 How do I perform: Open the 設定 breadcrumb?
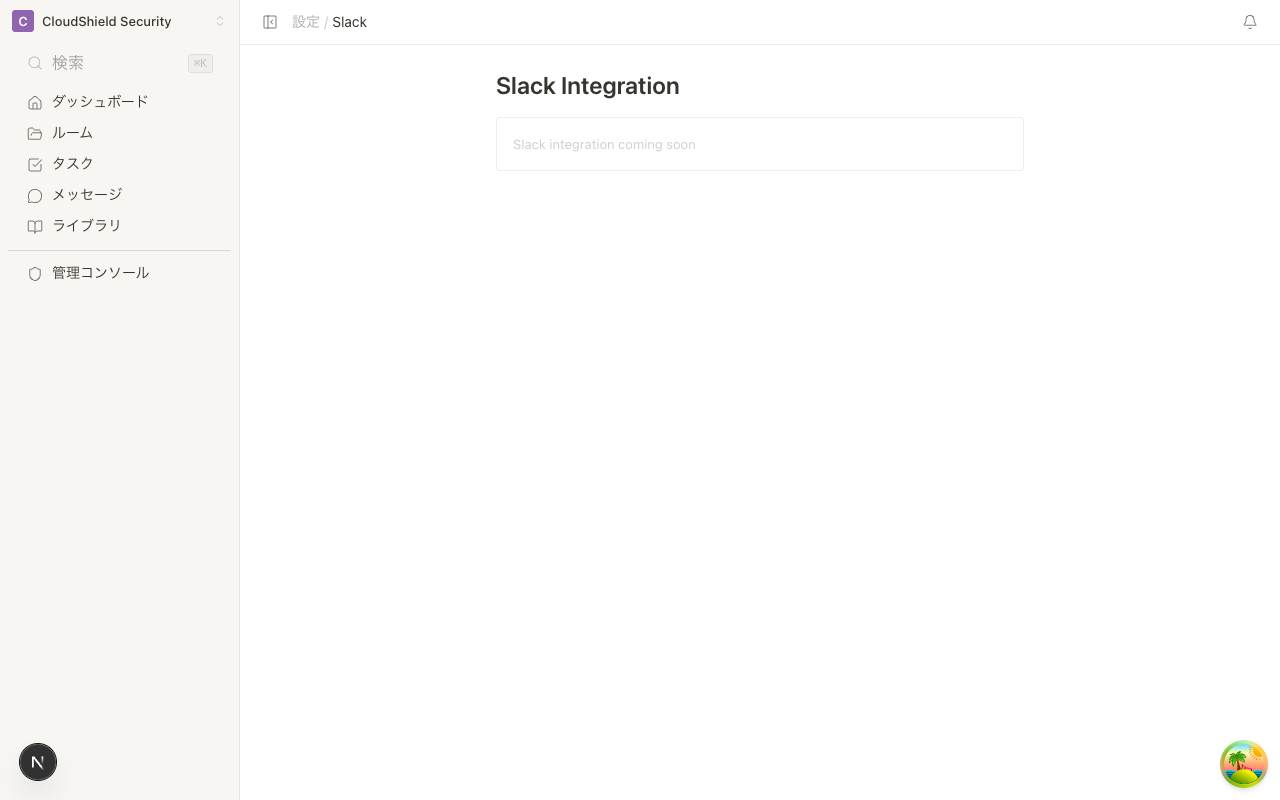(x=306, y=22)
